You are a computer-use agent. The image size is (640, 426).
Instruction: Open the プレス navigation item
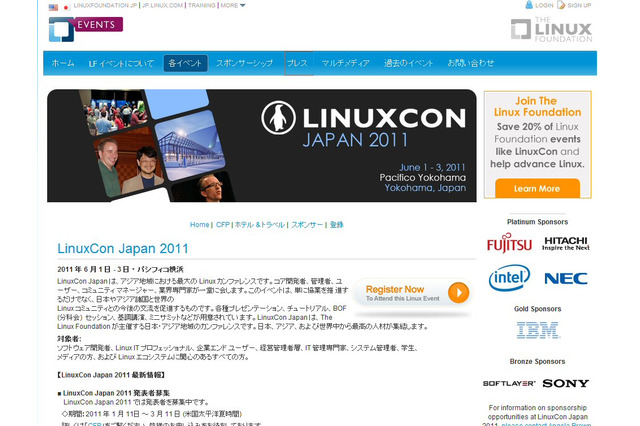298,63
